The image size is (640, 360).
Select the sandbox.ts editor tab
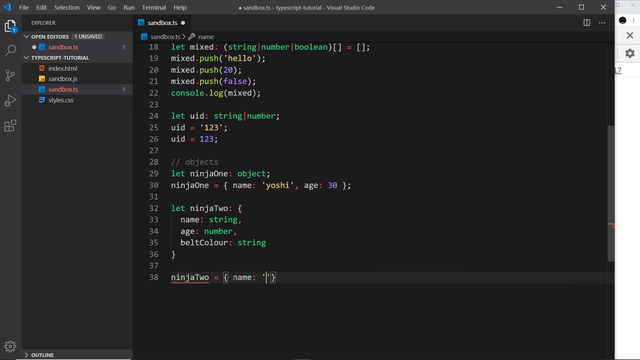162,23
